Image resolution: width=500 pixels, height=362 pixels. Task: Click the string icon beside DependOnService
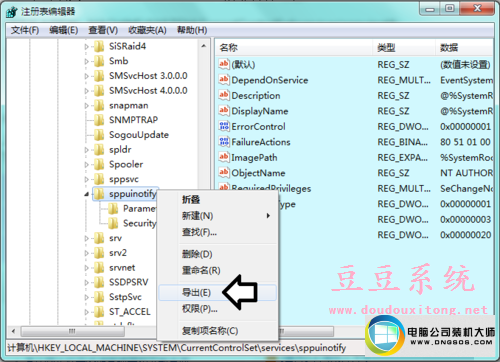[x=224, y=79]
